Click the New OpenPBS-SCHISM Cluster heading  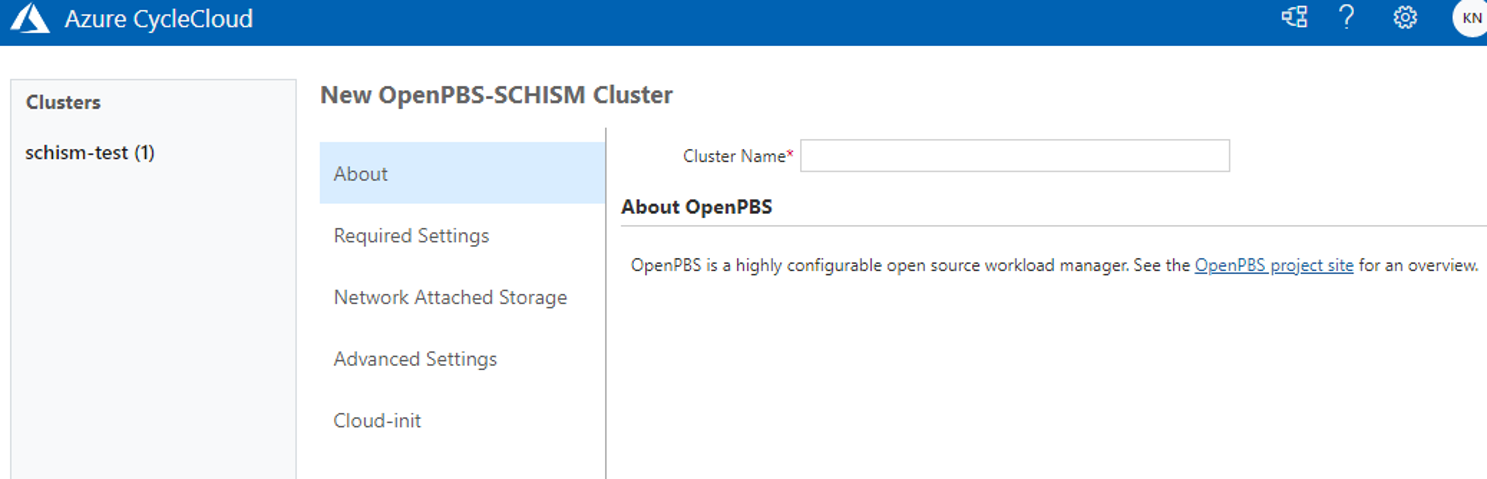[496, 95]
